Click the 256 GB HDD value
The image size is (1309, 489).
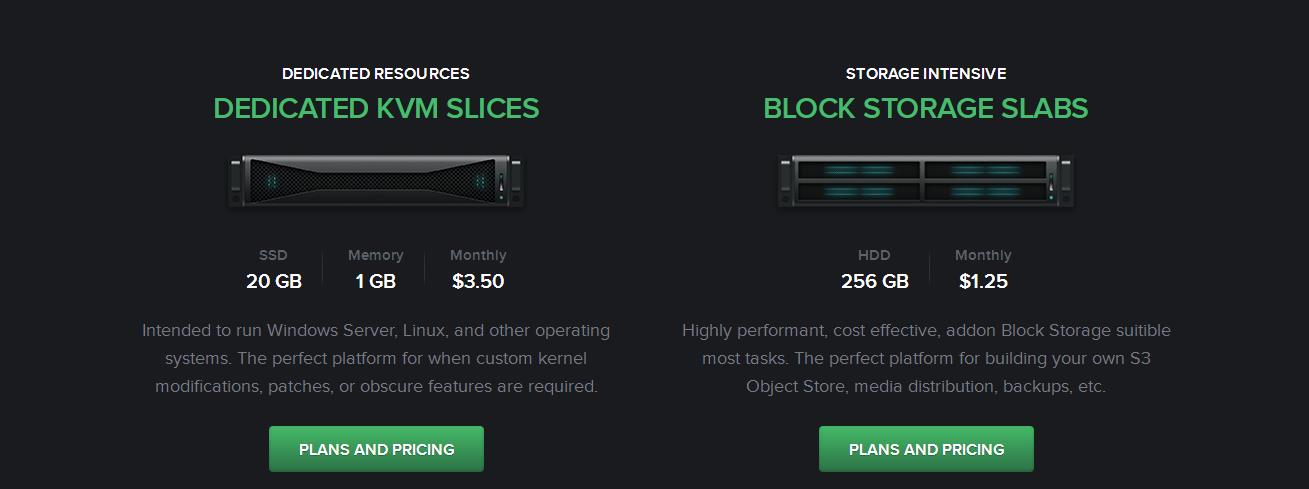coord(875,281)
